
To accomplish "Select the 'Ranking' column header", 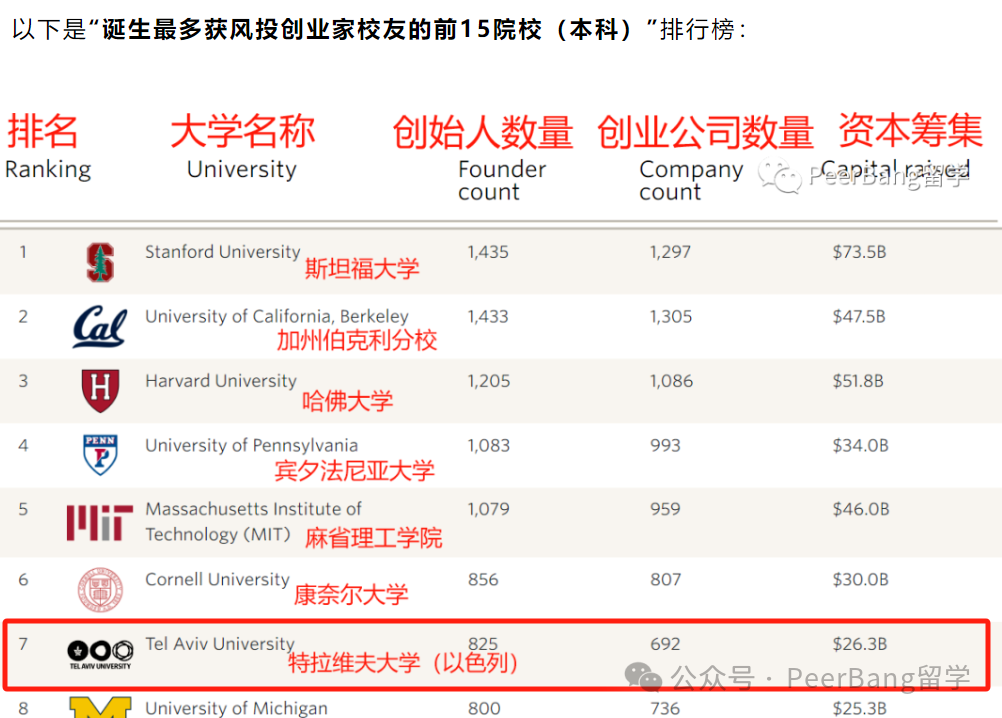I will tap(48, 169).
